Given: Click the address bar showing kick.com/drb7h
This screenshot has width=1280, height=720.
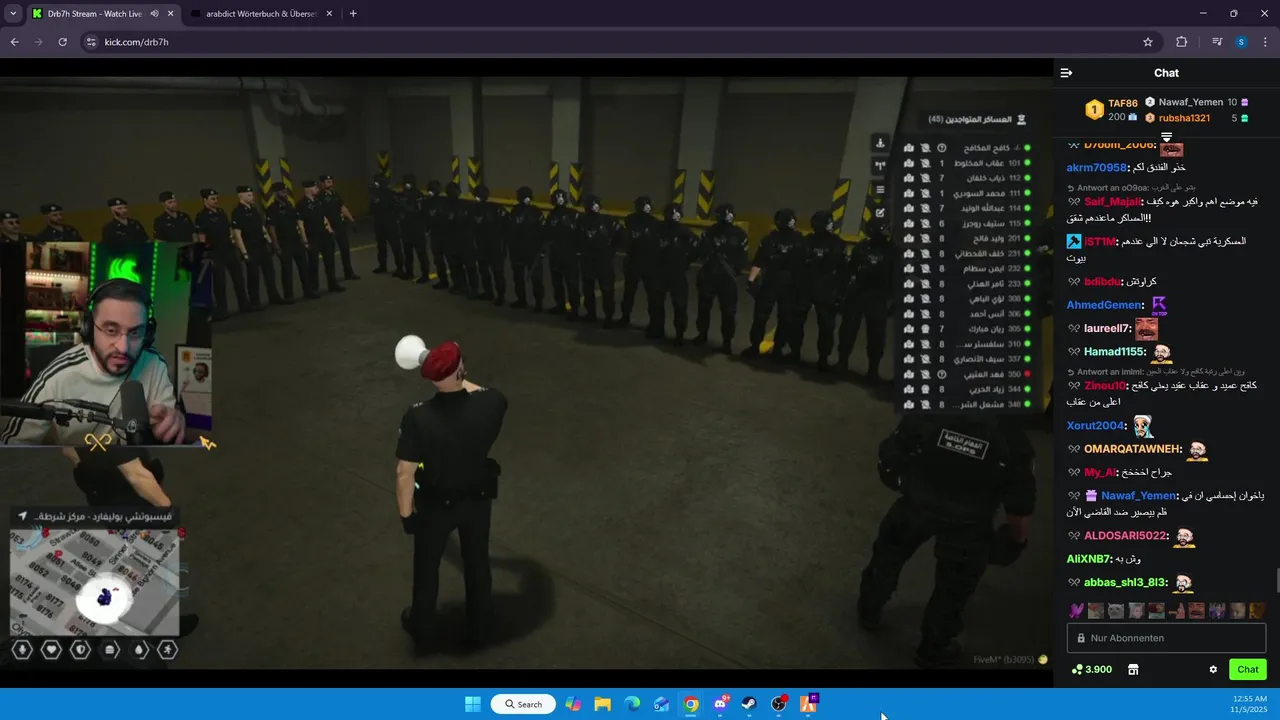Looking at the screenshot, I should point(620,42).
